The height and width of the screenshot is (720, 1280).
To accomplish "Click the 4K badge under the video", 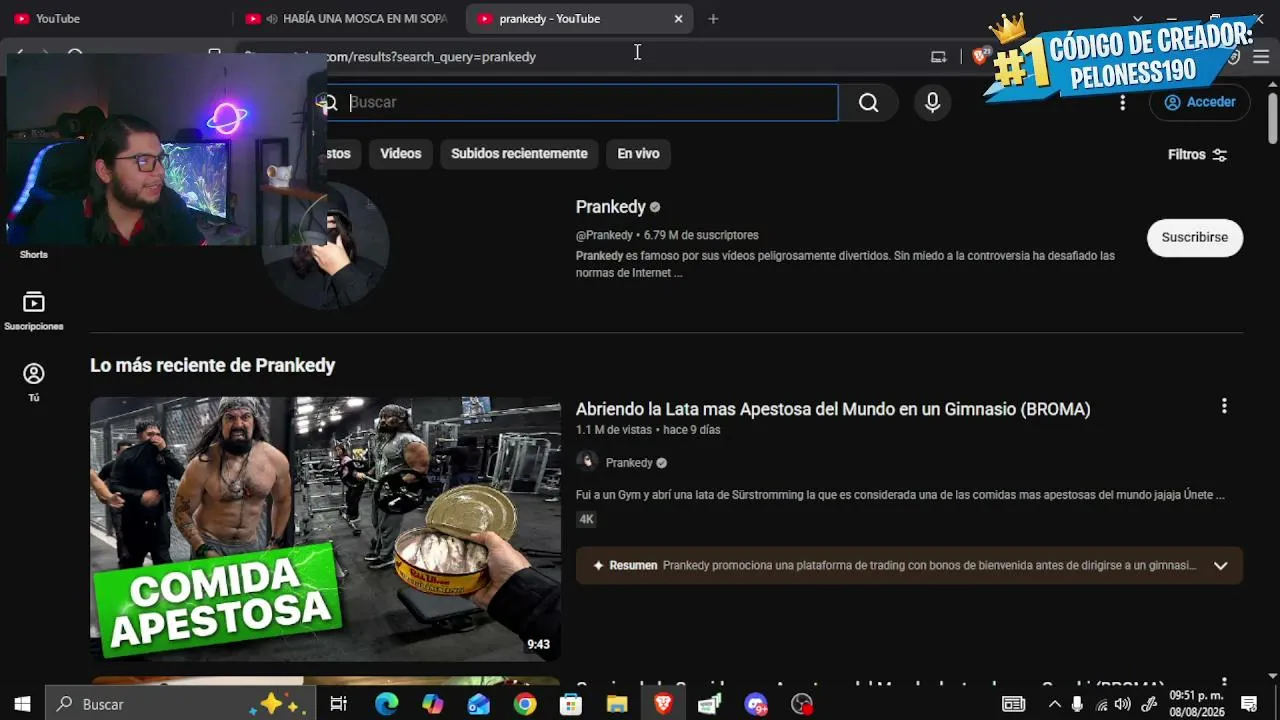I will pos(586,519).
